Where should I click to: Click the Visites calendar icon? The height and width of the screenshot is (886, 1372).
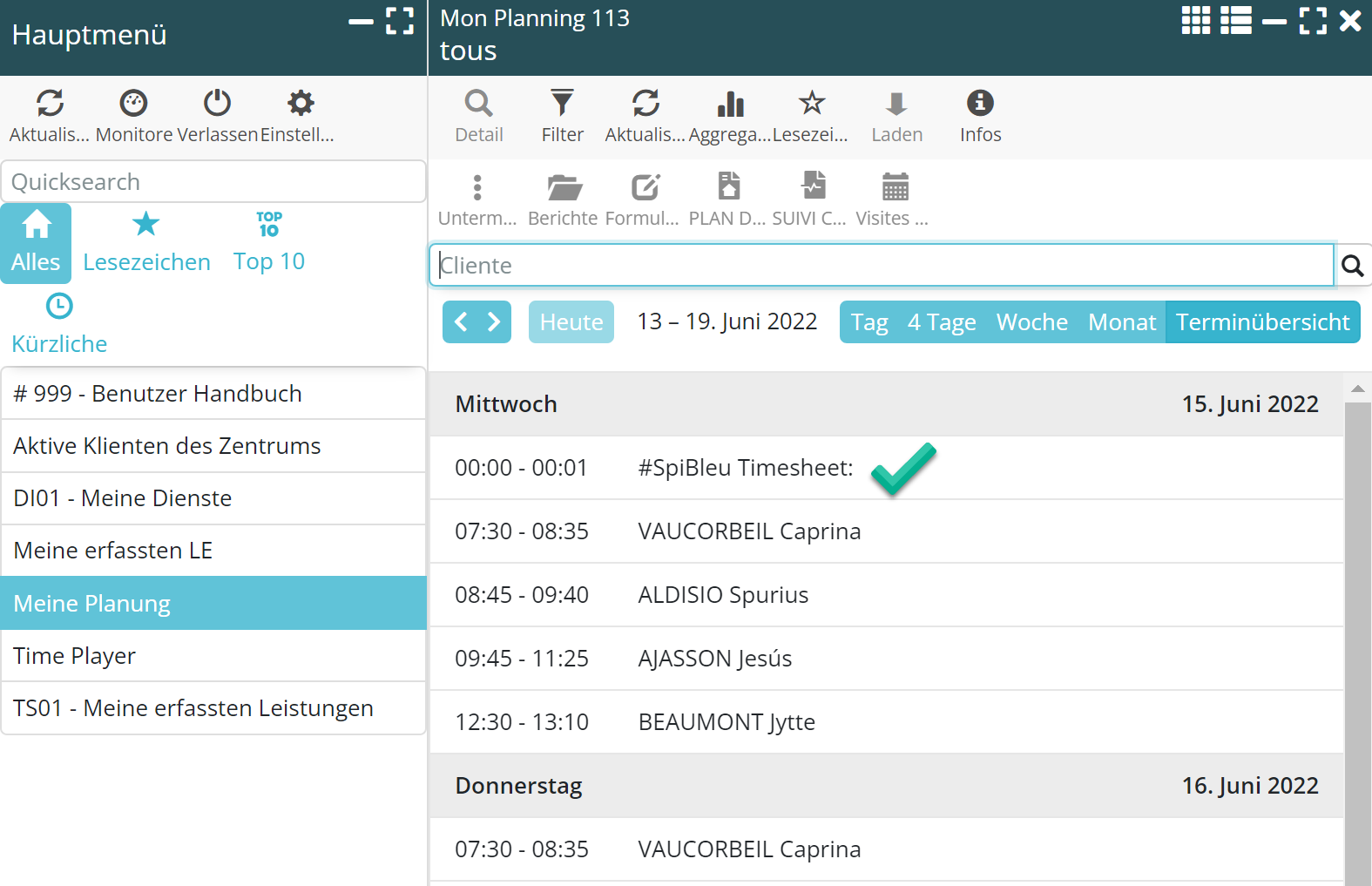pyautogui.click(x=895, y=187)
